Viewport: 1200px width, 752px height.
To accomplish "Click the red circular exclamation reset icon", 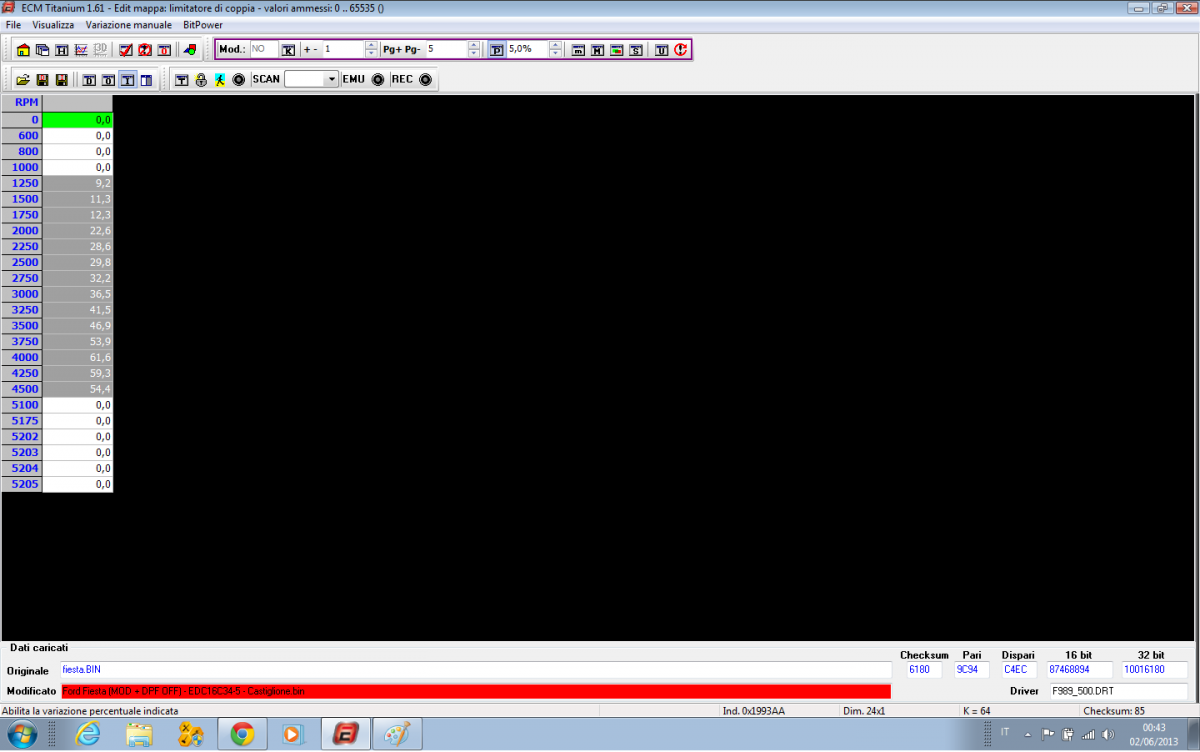I will pos(681,49).
